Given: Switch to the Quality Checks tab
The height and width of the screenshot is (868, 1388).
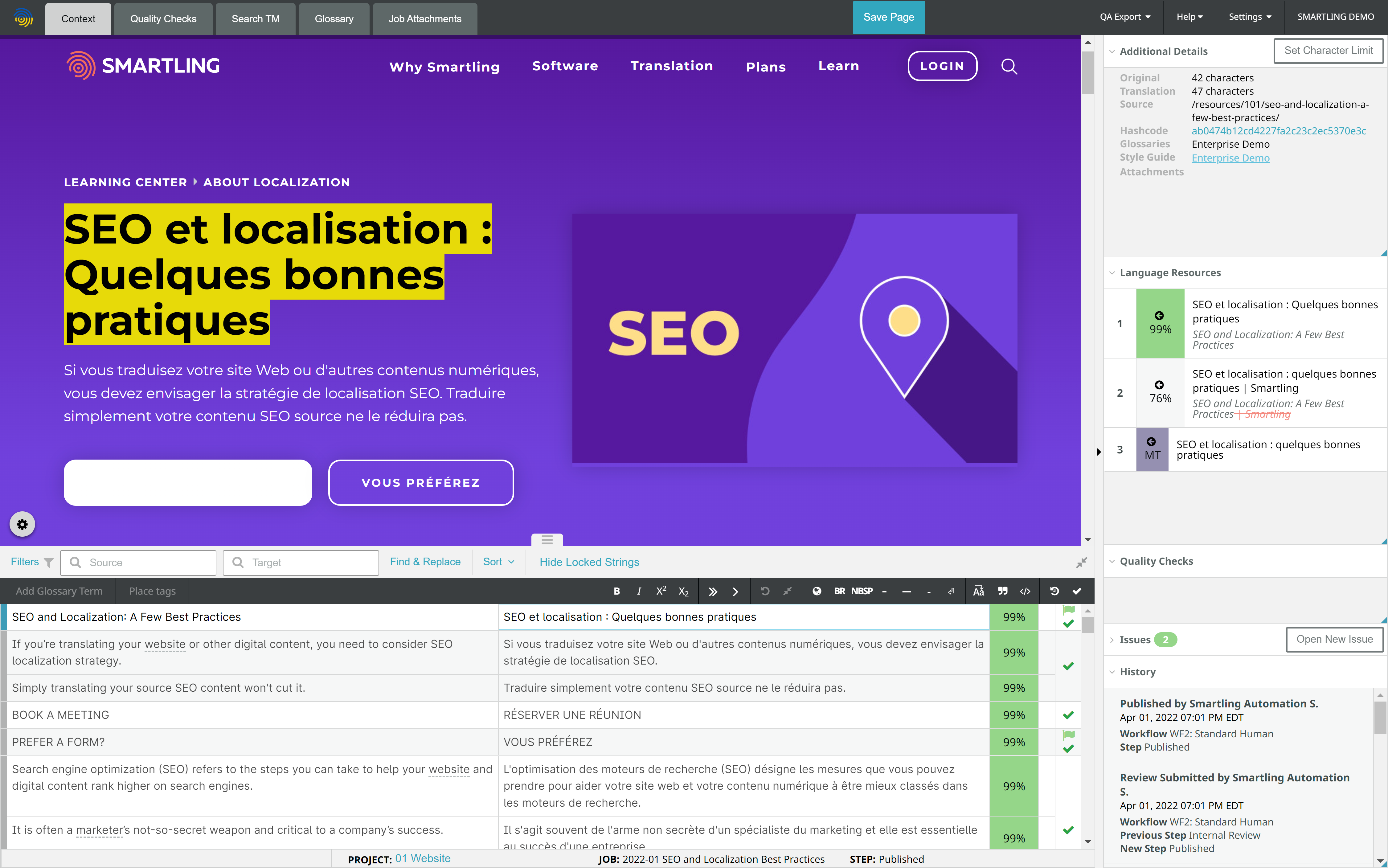Looking at the screenshot, I should (163, 18).
